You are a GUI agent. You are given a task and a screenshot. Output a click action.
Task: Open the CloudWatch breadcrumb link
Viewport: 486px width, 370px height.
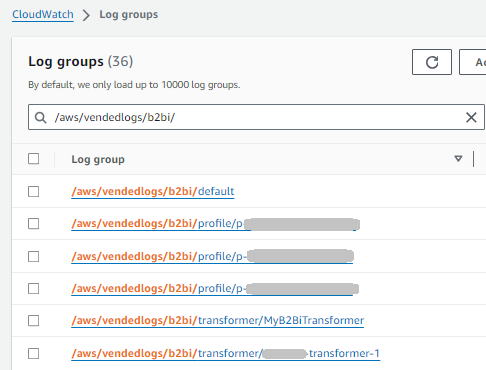click(x=43, y=15)
